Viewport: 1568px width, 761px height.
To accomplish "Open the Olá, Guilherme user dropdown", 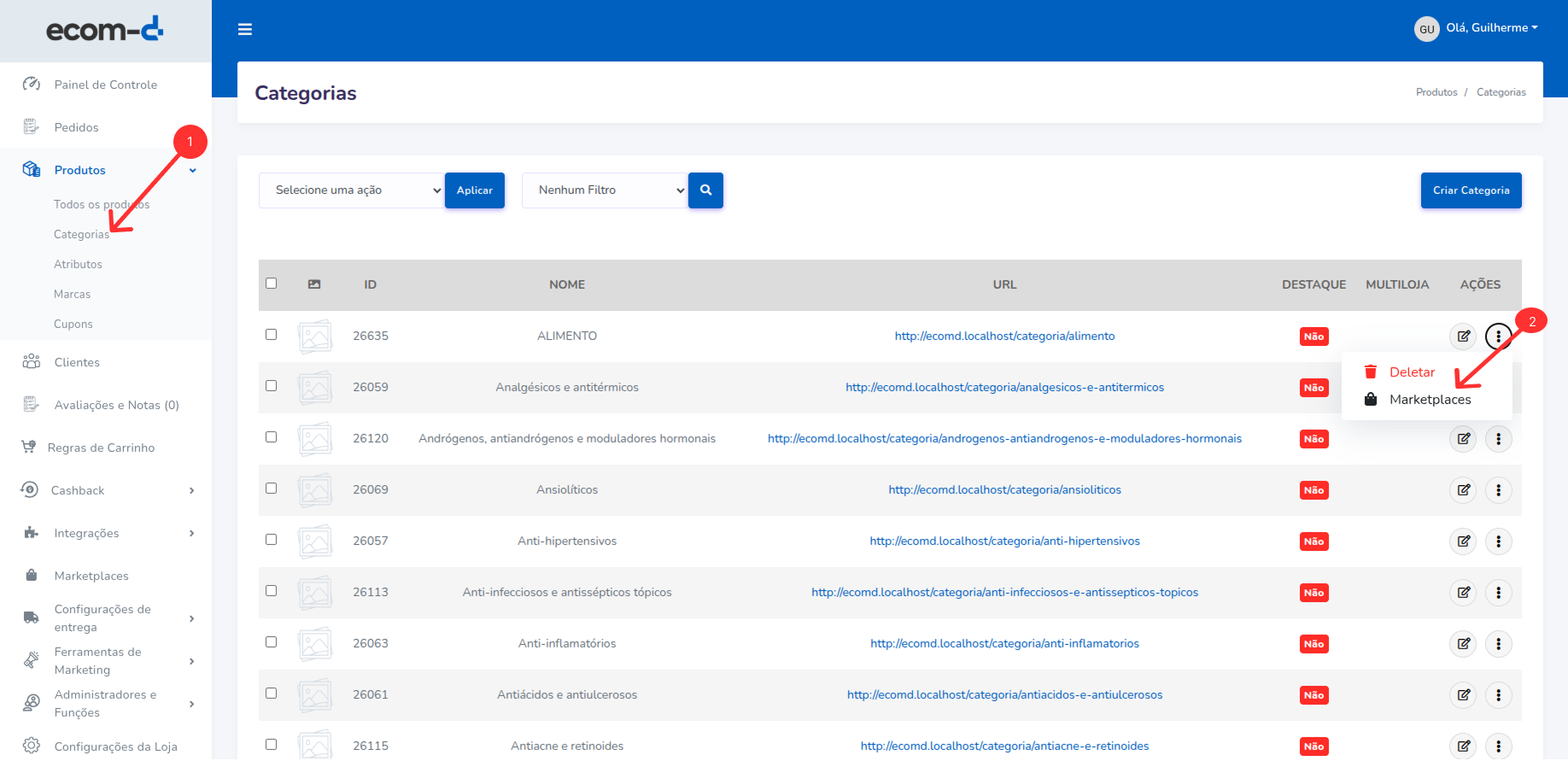I will pos(1492,28).
